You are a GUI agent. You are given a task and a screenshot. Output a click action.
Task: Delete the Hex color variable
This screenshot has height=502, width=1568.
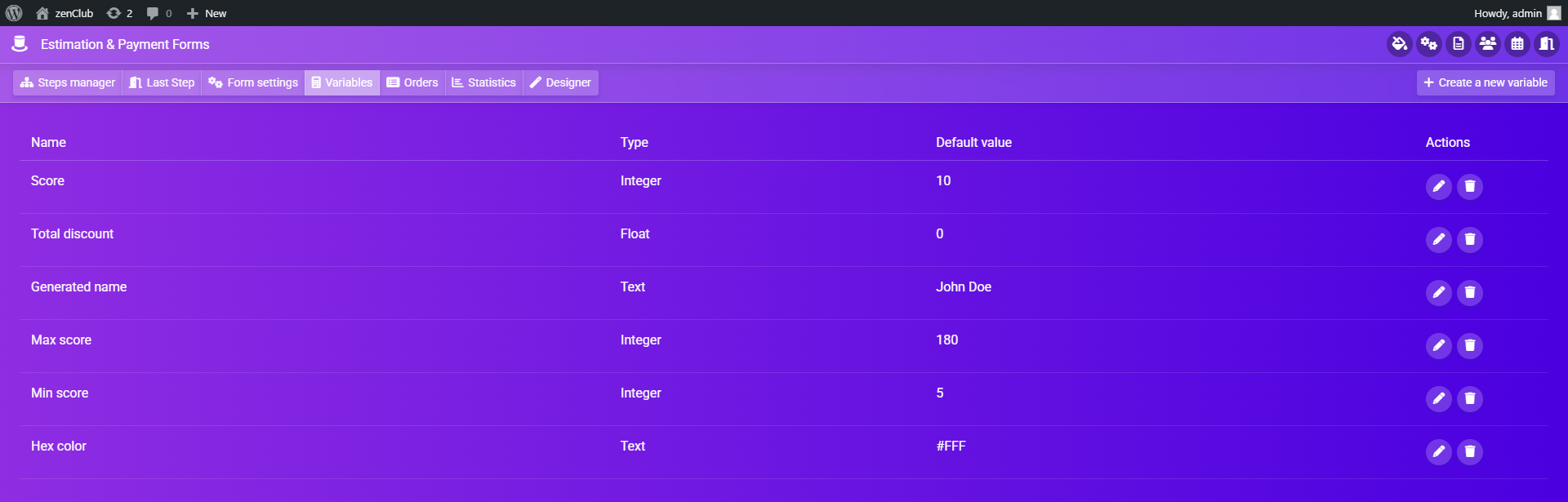[x=1470, y=452]
